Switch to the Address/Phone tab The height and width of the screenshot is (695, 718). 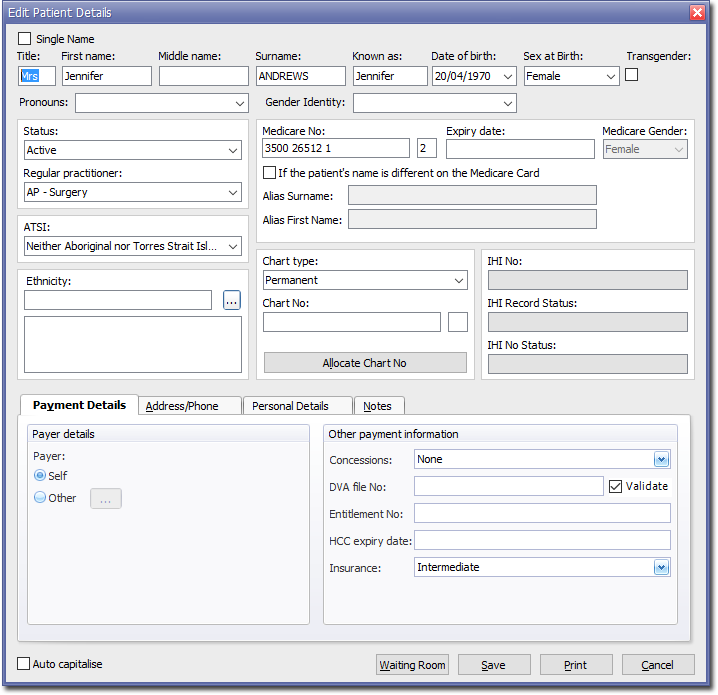(182, 406)
